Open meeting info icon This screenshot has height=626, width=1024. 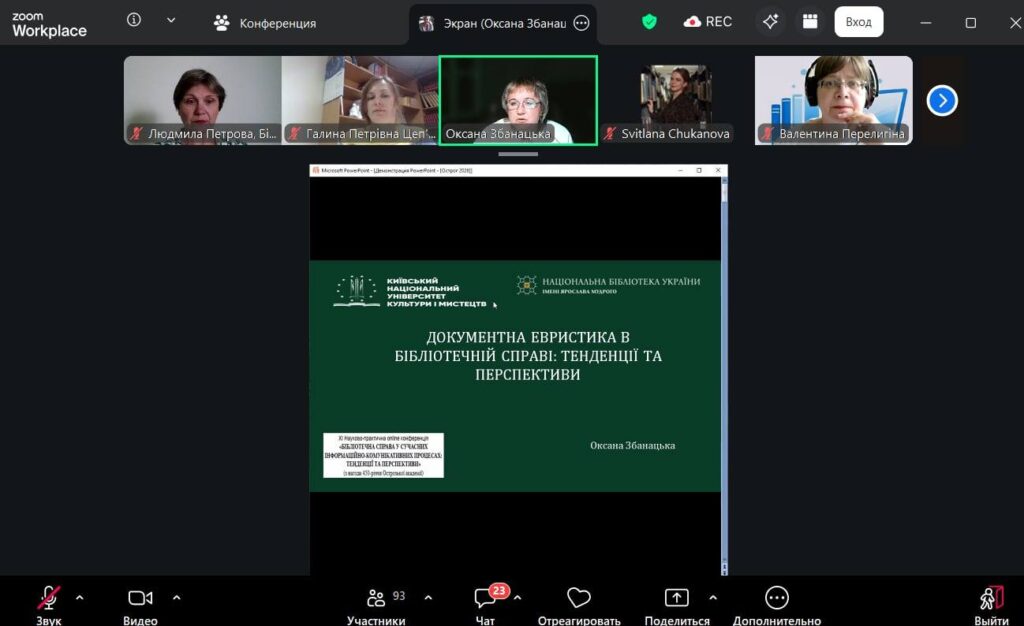pos(134,20)
